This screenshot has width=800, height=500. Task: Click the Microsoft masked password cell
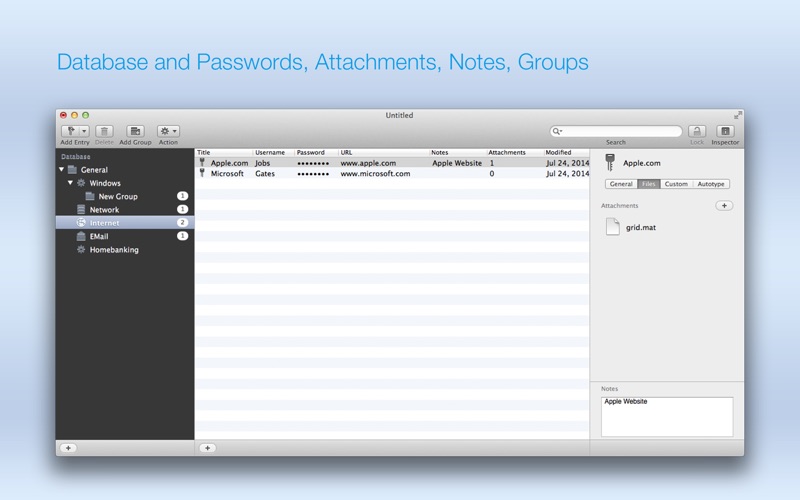pos(313,174)
